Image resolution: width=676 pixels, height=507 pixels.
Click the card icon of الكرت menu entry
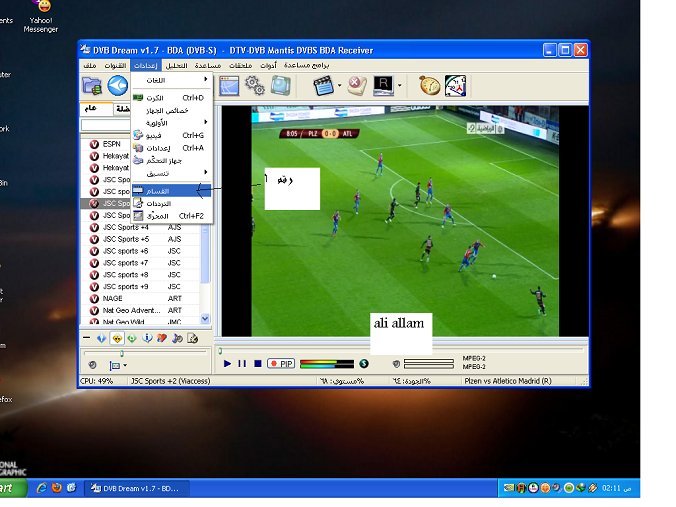tap(138, 98)
